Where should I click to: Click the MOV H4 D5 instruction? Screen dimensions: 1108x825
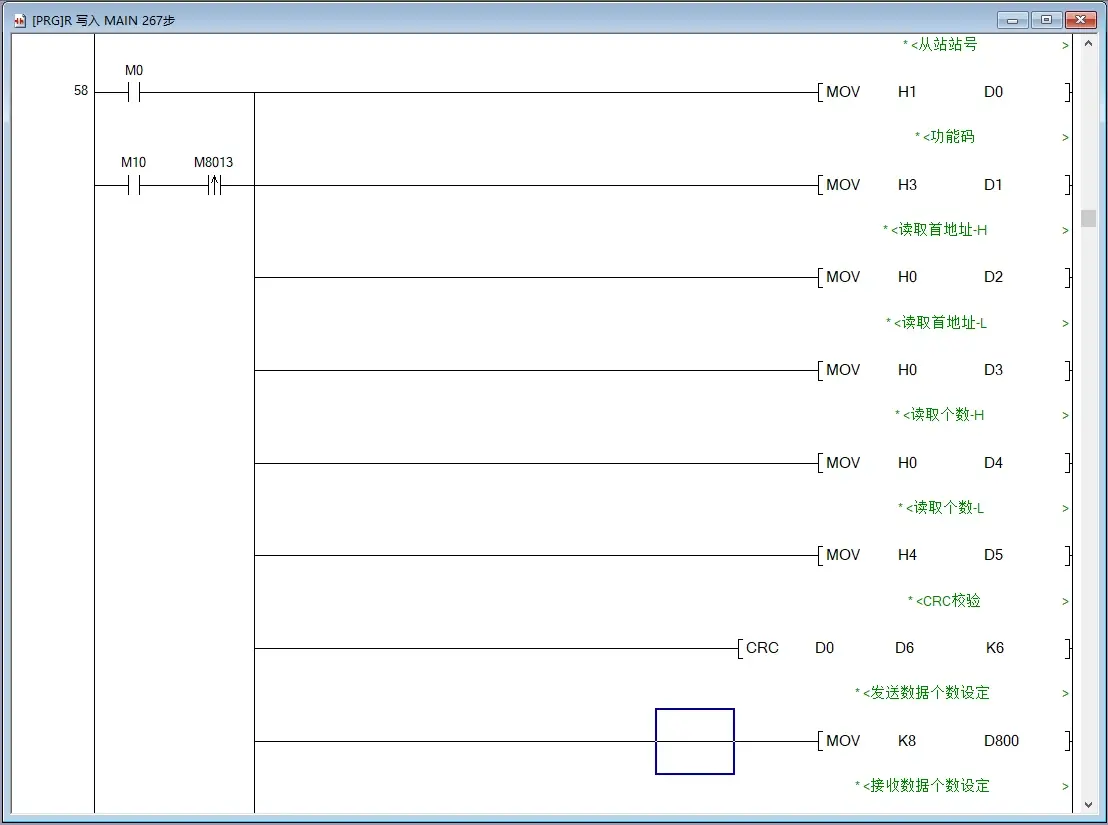coord(944,555)
